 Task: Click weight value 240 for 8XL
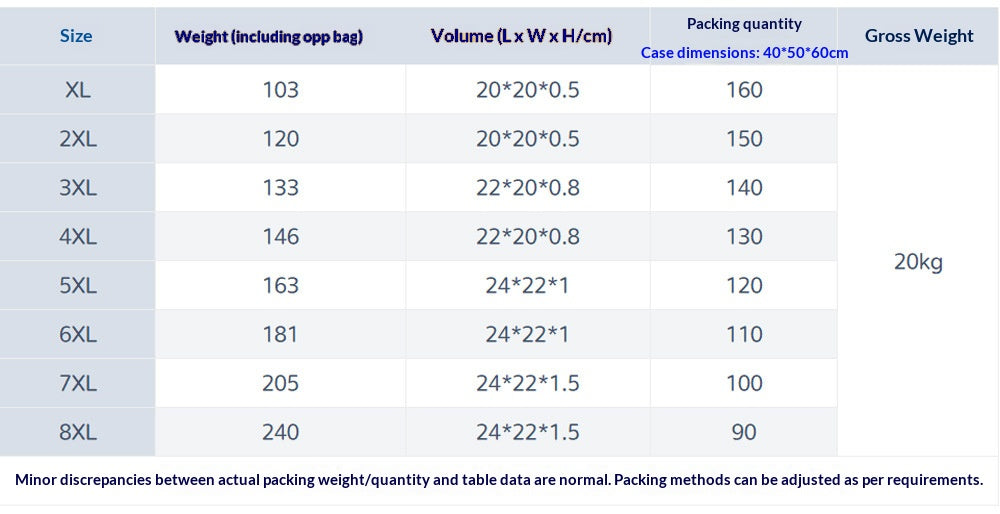click(x=281, y=432)
